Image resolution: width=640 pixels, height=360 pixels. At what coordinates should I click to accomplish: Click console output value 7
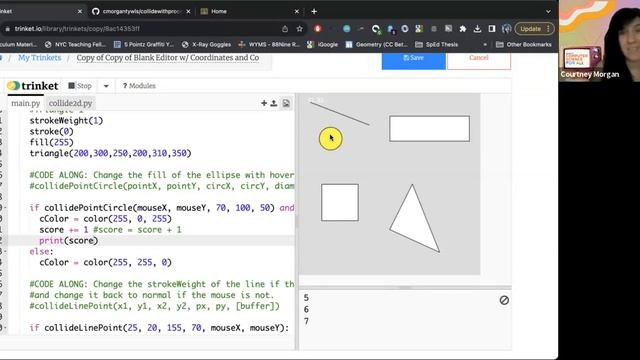point(306,321)
